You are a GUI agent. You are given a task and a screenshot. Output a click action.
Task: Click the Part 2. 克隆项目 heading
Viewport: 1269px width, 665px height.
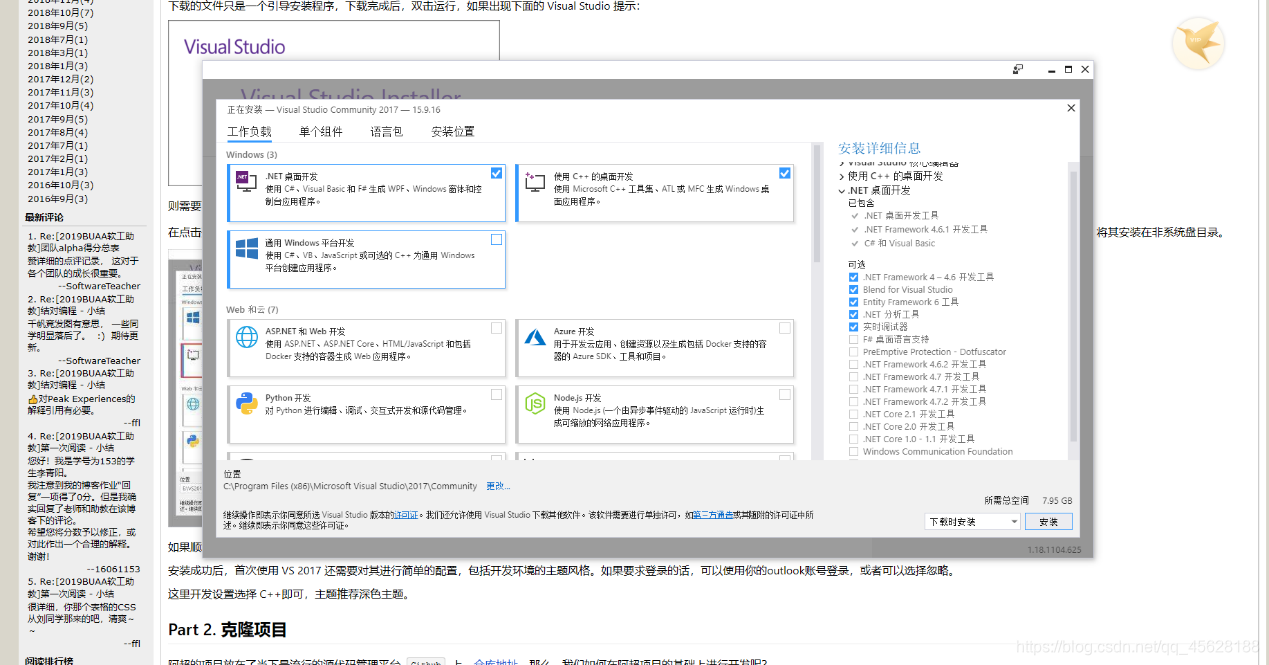[x=227, y=630]
